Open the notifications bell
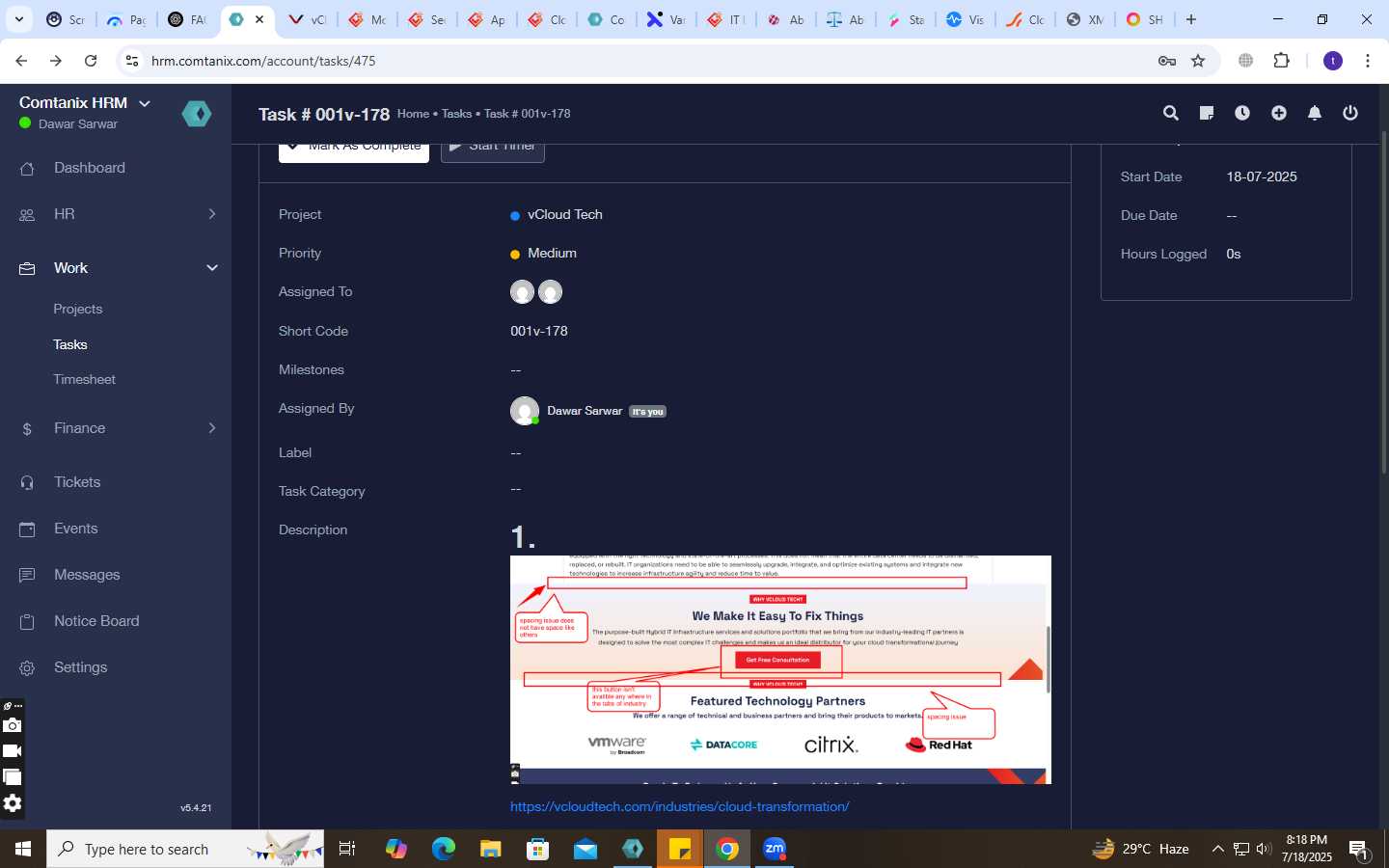 pos(1315,113)
